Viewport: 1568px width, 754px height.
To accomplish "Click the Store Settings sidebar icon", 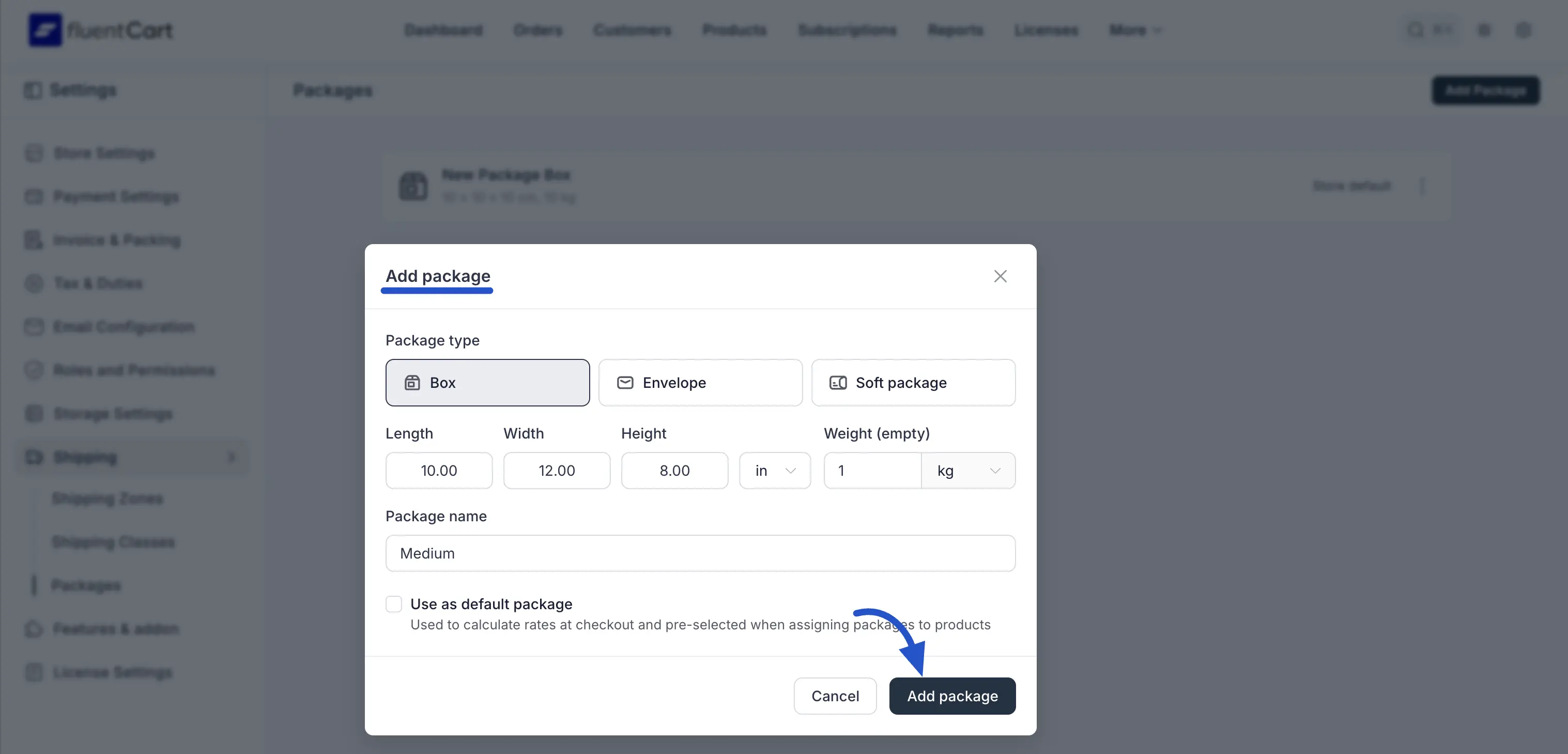I will [34, 153].
